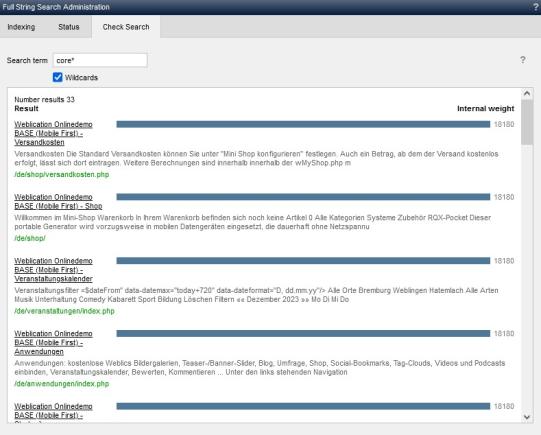This screenshot has height=435, width=541.
Task: Open the Anwendungen result link
Action: click(x=53, y=343)
